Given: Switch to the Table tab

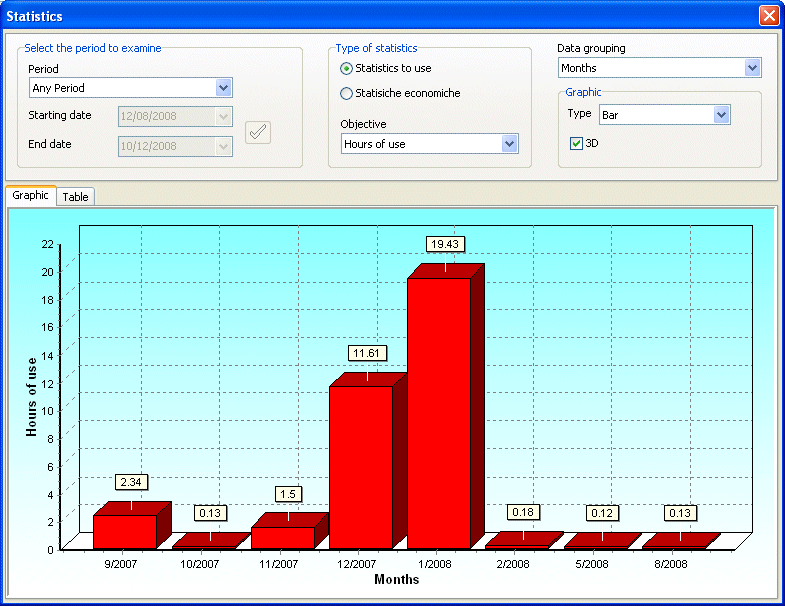Looking at the screenshot, I should pyautogui.click(x=76, y=197).
